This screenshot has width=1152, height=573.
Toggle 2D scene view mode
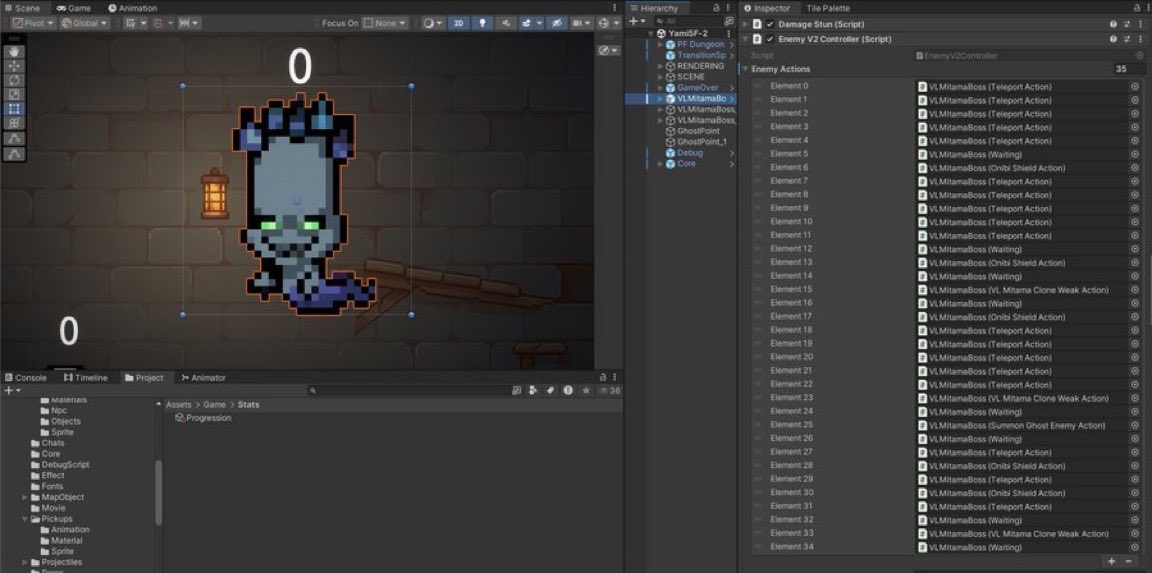click(459, 24)
